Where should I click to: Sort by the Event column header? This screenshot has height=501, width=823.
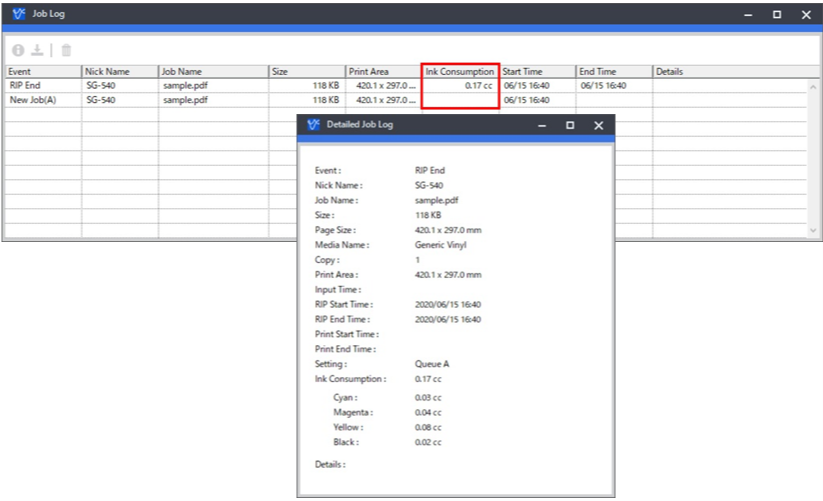click(42, 72)
